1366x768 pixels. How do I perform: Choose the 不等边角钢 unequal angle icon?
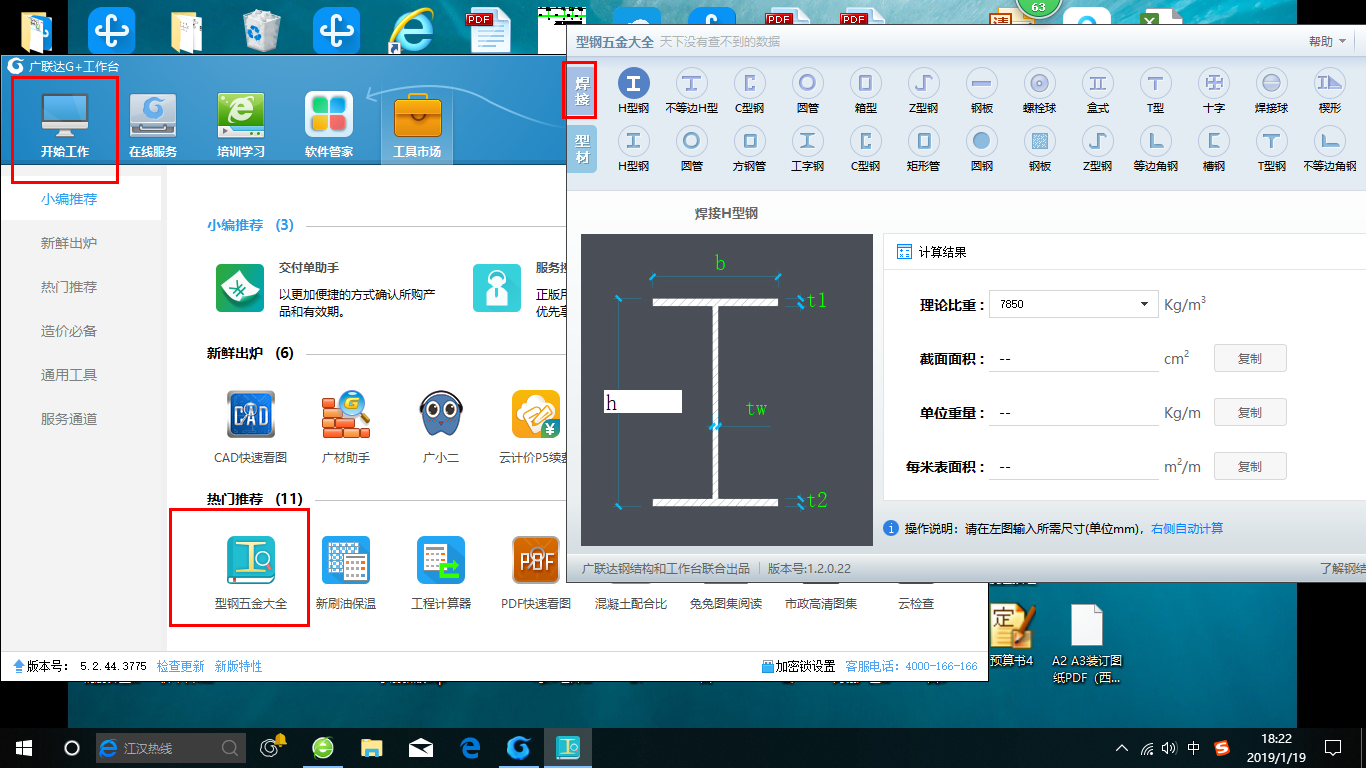pyautogui.click(x=1329, y=149)
